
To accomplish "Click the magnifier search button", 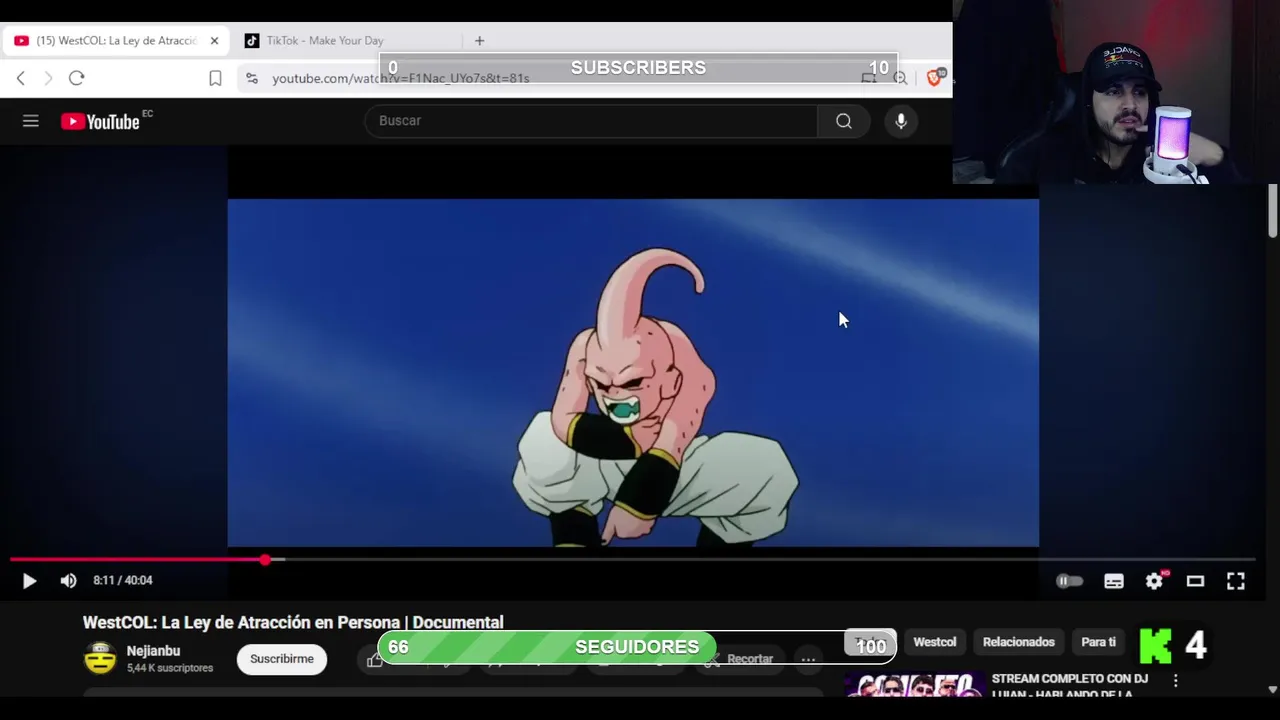I will tap(844, 121).
